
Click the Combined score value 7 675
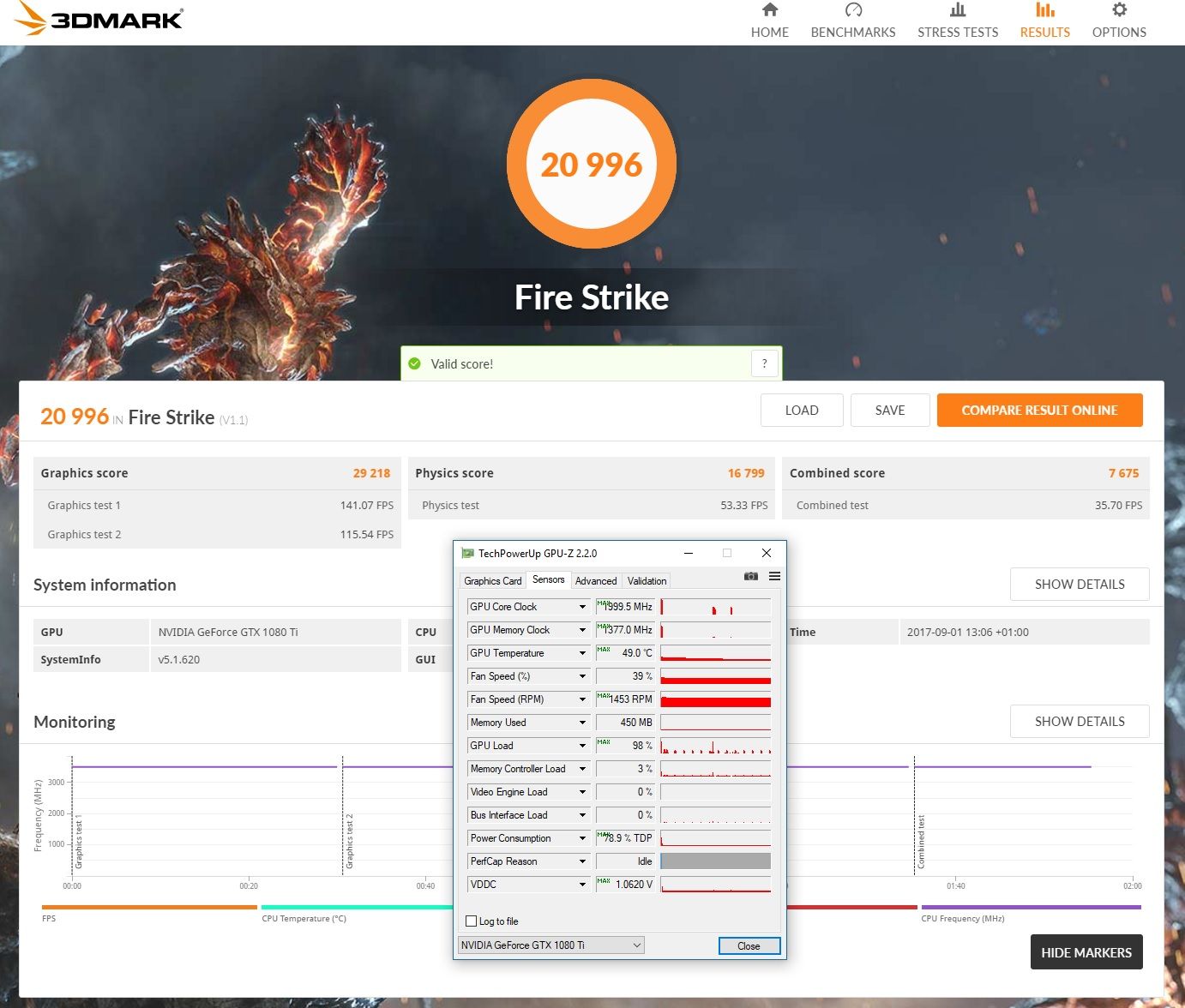tap(1123, 473)
